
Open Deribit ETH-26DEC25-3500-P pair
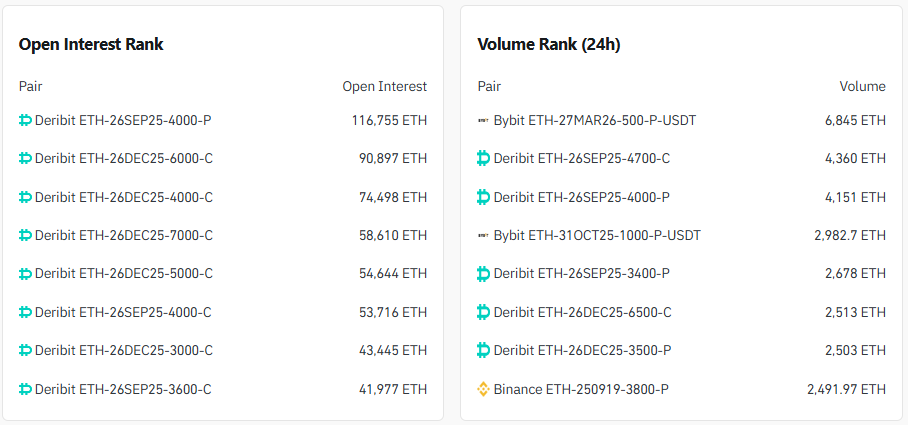click(x=583, y=350)
